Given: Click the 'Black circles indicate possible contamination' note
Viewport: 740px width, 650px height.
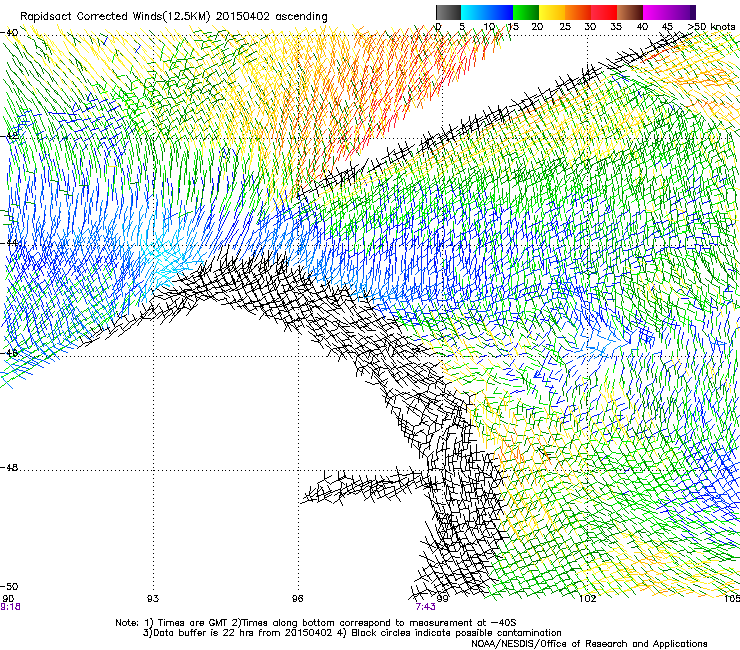Looking at the screenshot, I should point(451,633).
